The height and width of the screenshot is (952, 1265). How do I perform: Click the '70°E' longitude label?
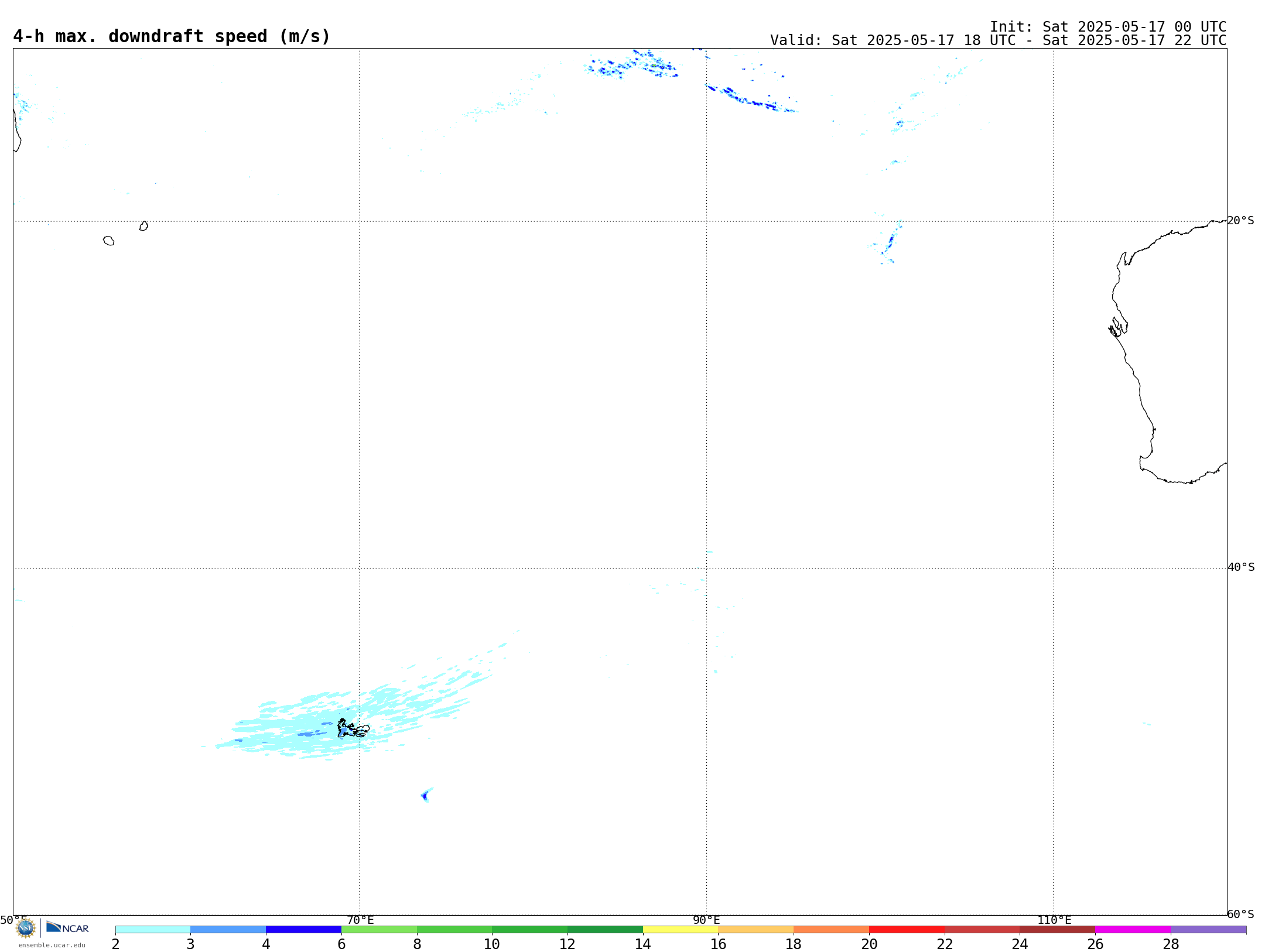tap(360, 920)
